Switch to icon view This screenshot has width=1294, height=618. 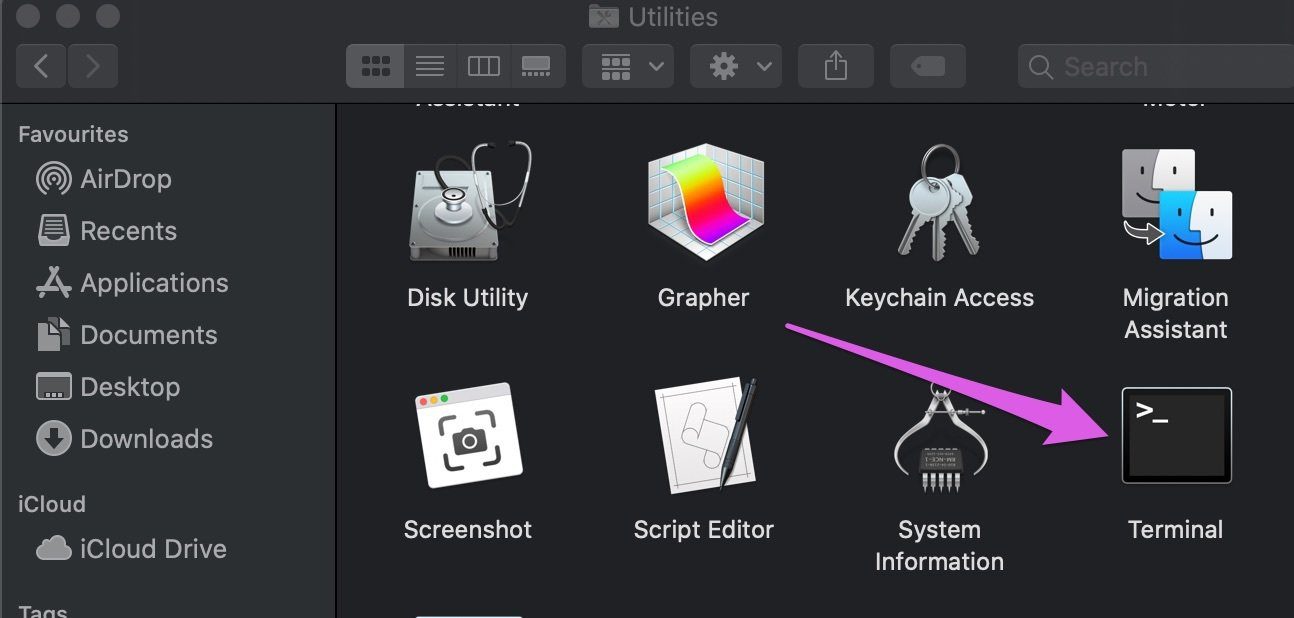[x=375, y=66]
